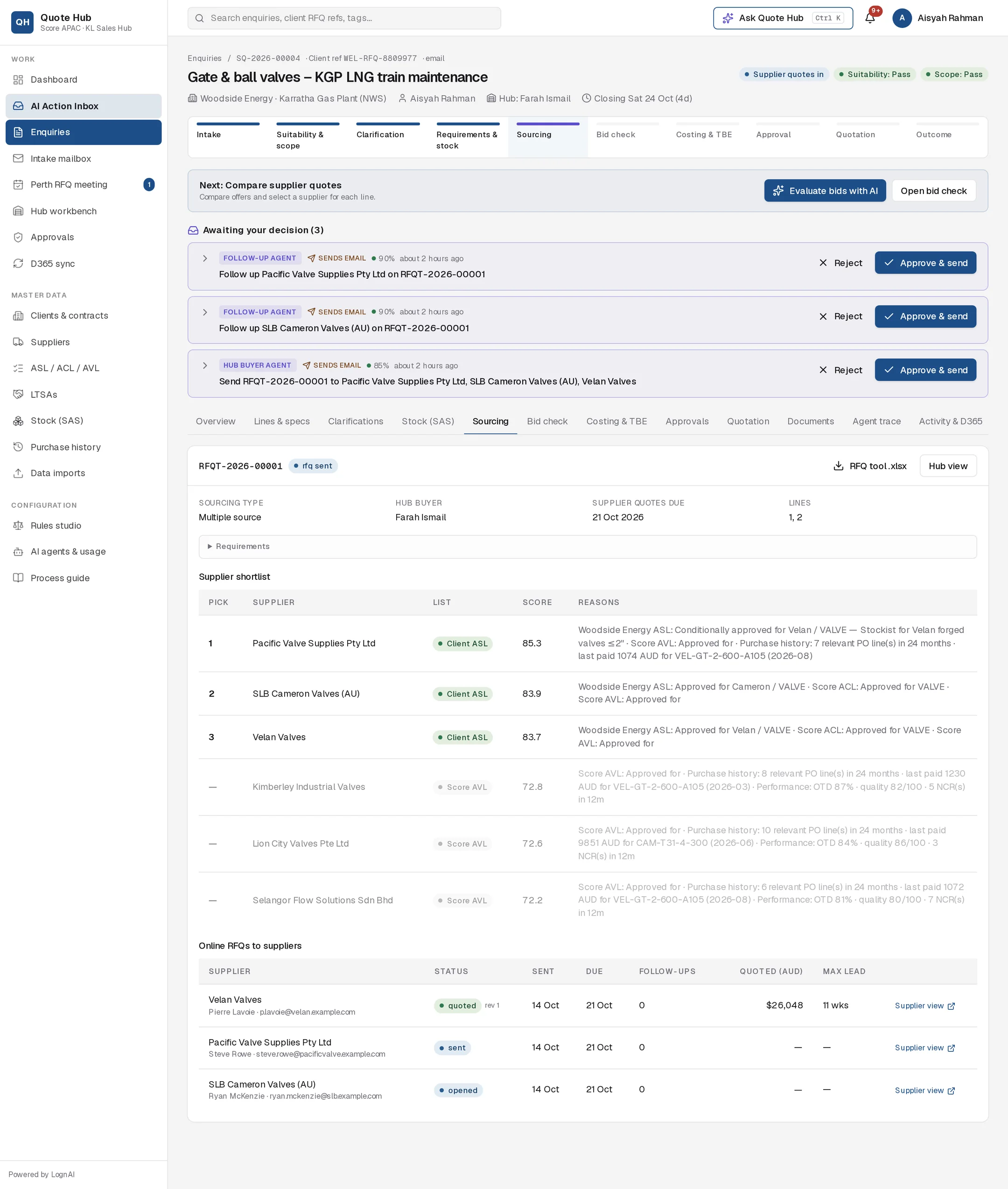Approve & send SLB Cameron follow-up

pyautogui.click(x=925, y=316)
